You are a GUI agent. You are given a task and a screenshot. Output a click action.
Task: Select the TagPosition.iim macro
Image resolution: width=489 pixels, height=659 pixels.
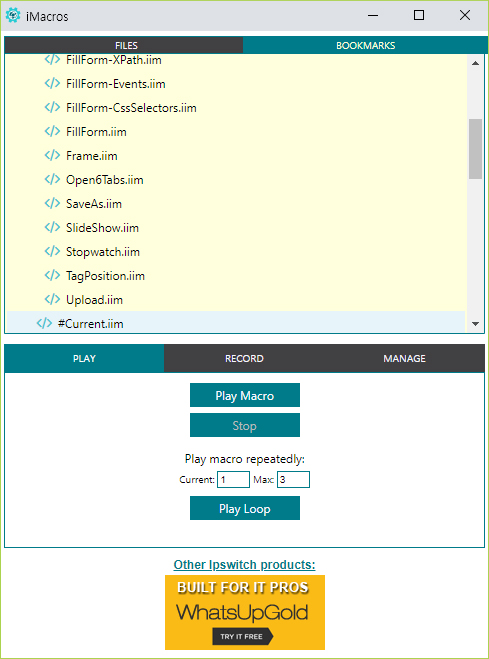(105, 275)
